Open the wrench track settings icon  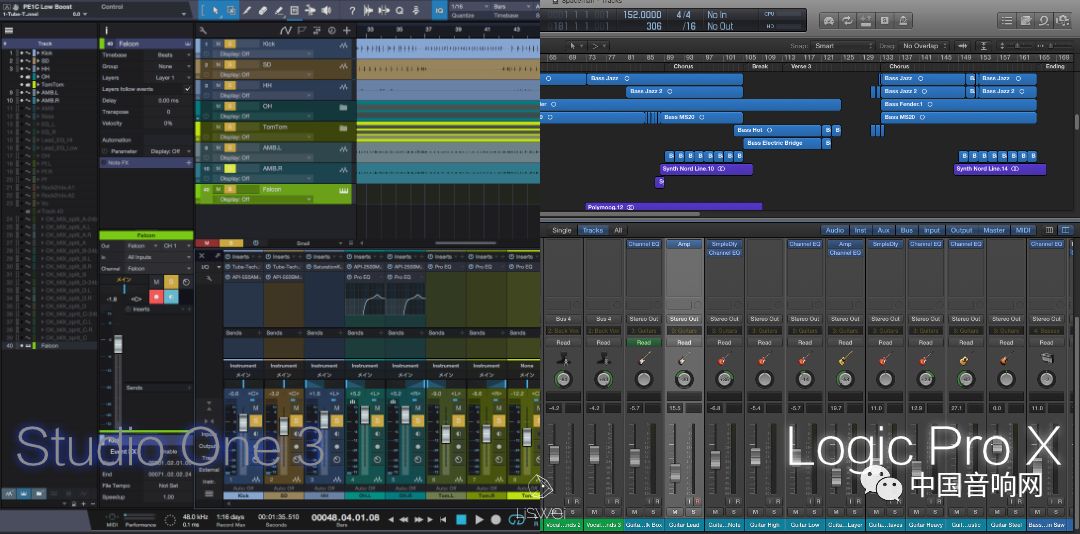click(x=203, y=30)
